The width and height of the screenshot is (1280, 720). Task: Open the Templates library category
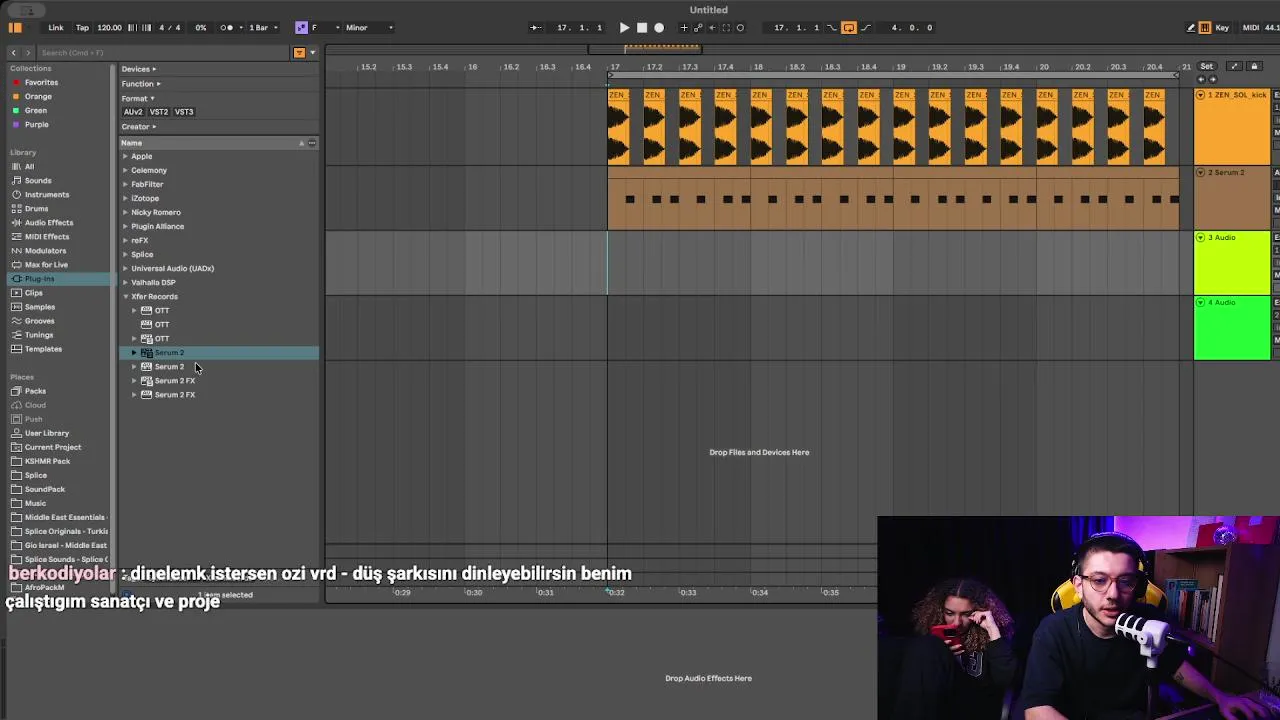(43, 348)
